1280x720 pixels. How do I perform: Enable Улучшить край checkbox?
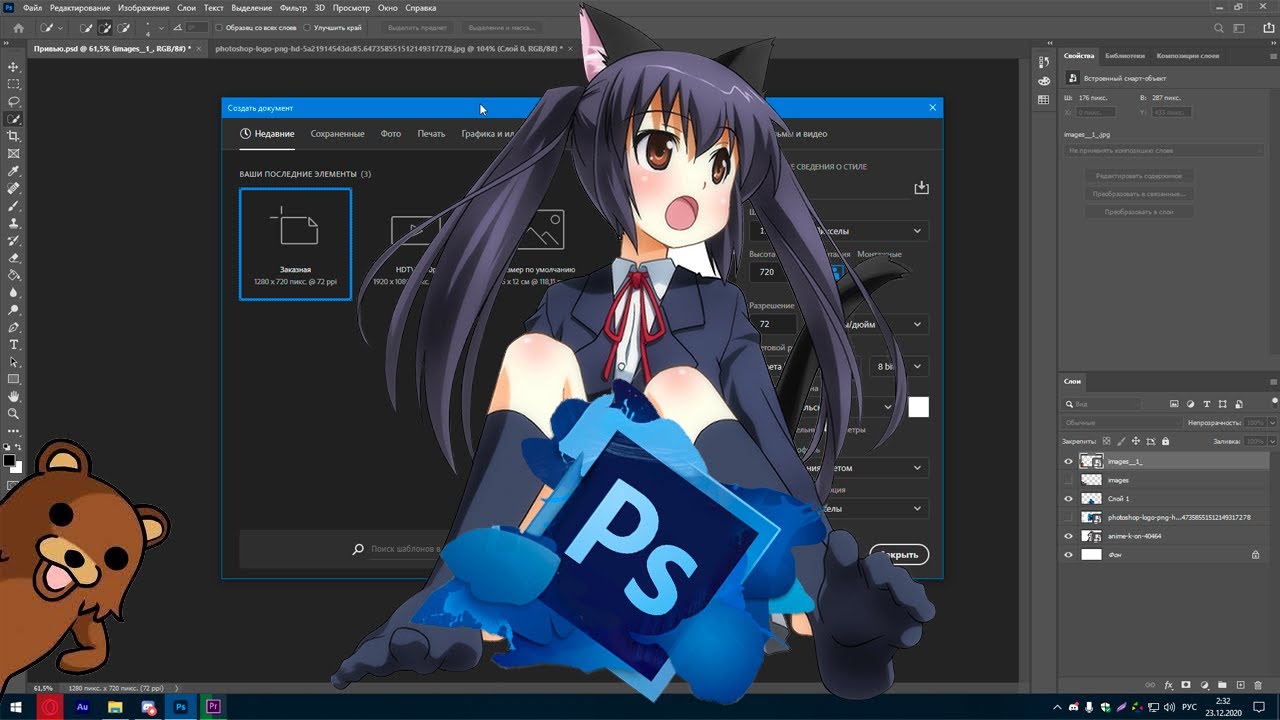pos(306,28)
